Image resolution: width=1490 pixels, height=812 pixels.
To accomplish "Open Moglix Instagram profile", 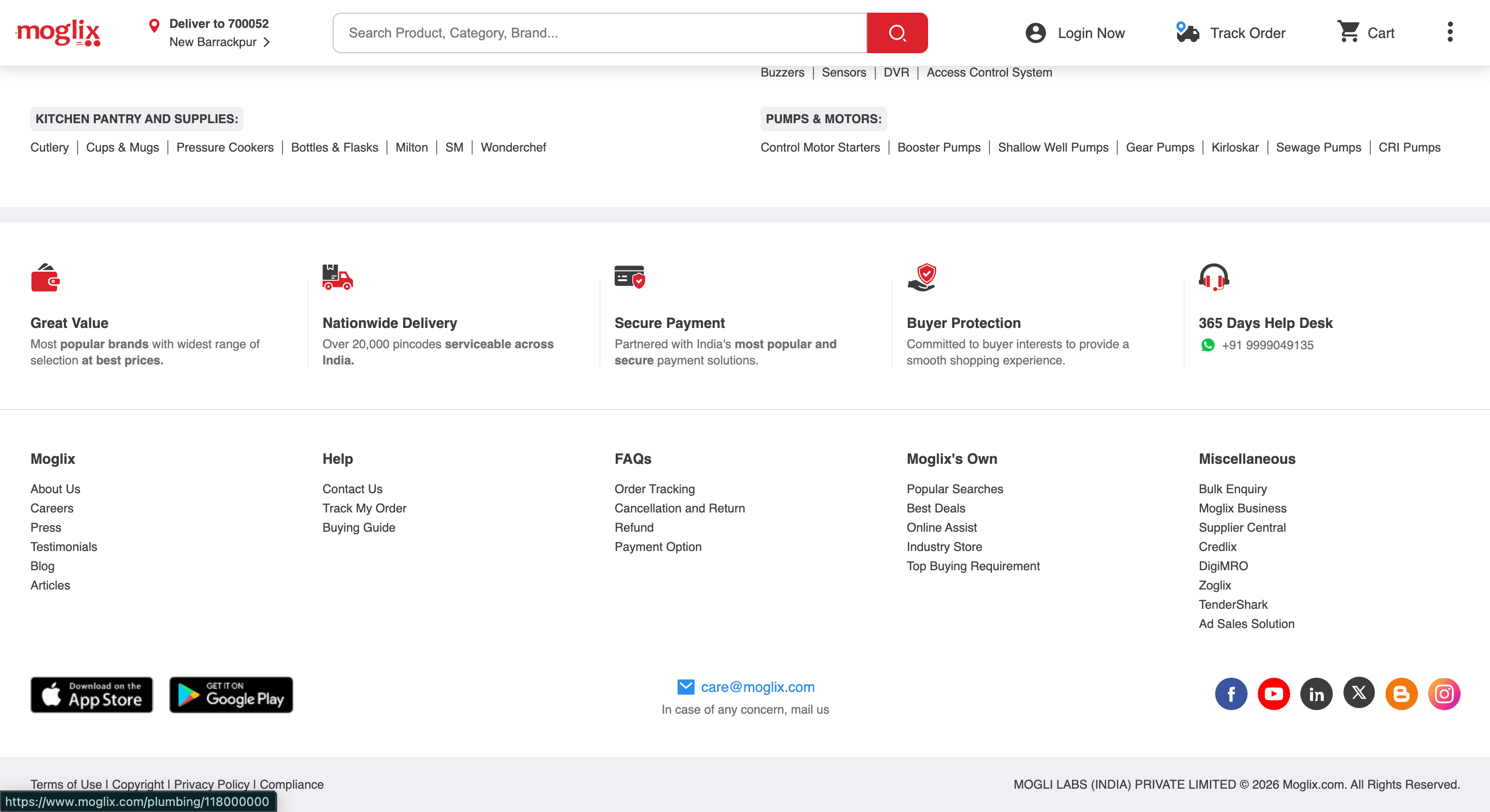I will (x=1444, y=694).
